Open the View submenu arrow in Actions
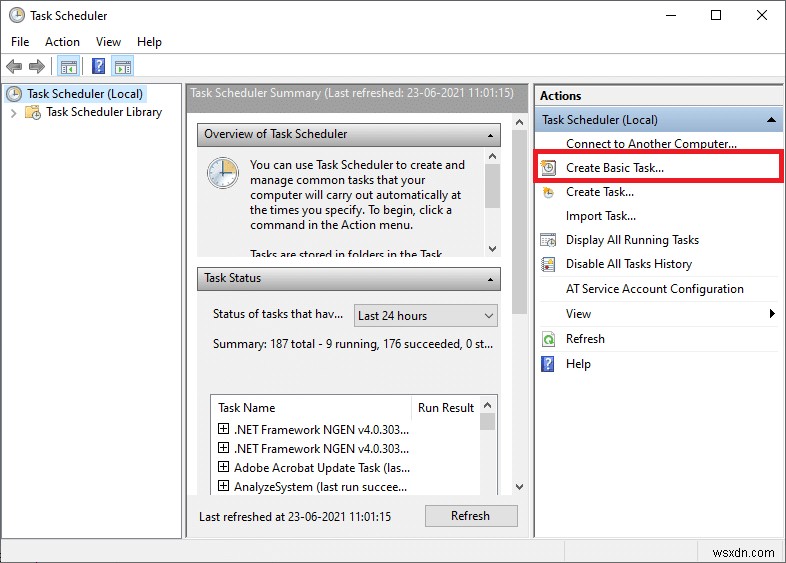This screenshot has width=786, height=563. pos(772,314)
